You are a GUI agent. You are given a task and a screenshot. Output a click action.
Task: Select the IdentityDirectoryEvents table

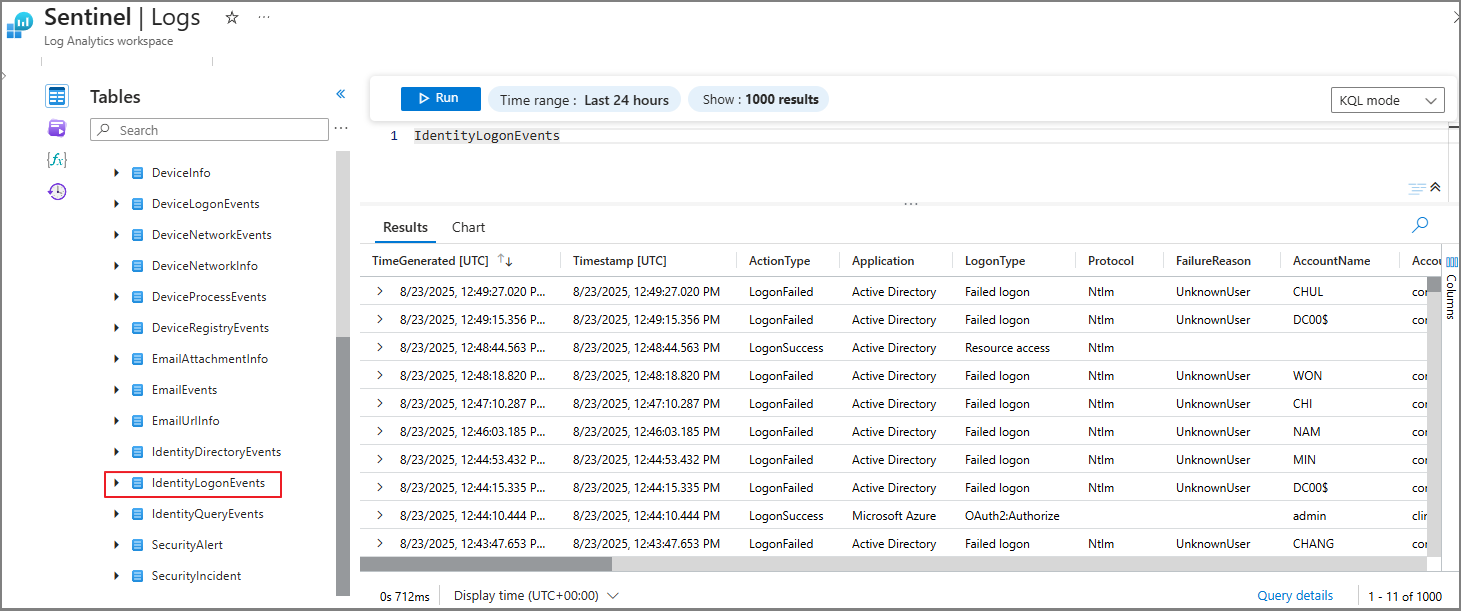[x=216, y=452]
